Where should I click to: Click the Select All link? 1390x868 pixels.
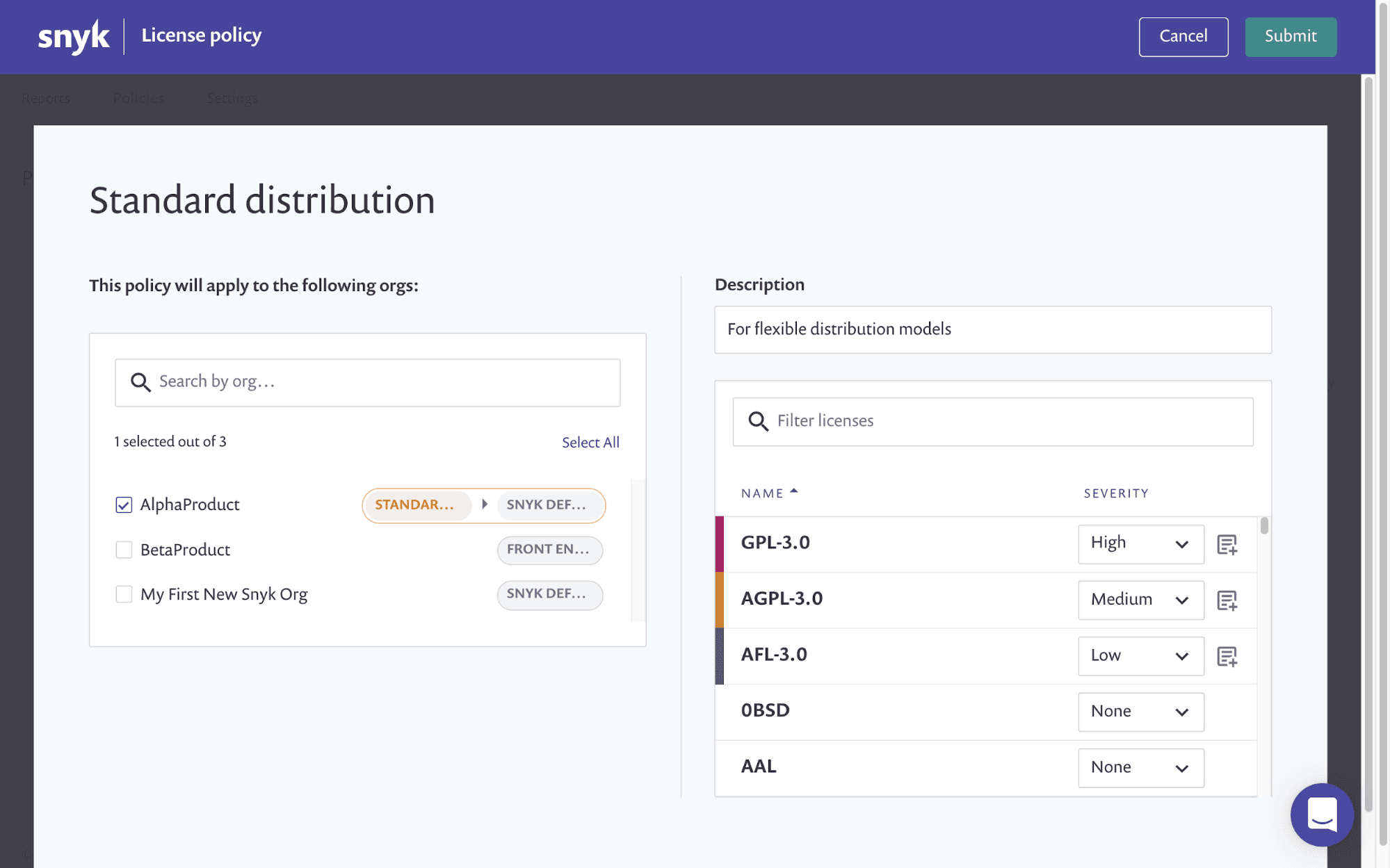point(591,441)
